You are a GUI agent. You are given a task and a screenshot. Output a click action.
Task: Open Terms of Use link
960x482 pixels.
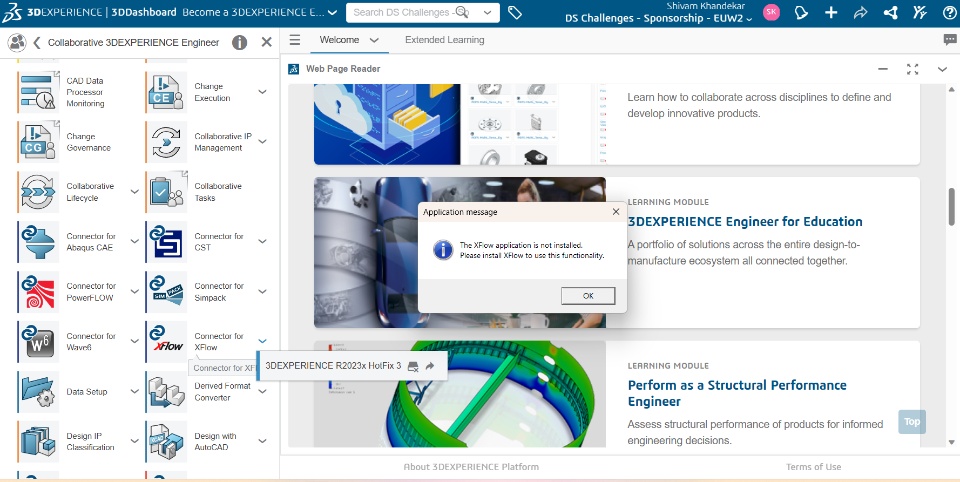click(x=813, y=467)
